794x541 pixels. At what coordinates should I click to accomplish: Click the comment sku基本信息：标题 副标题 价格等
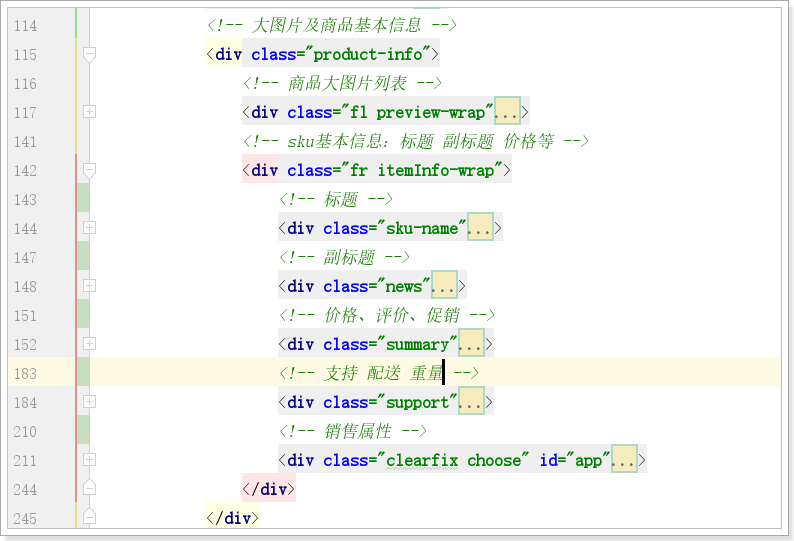(x=415, y=141)
